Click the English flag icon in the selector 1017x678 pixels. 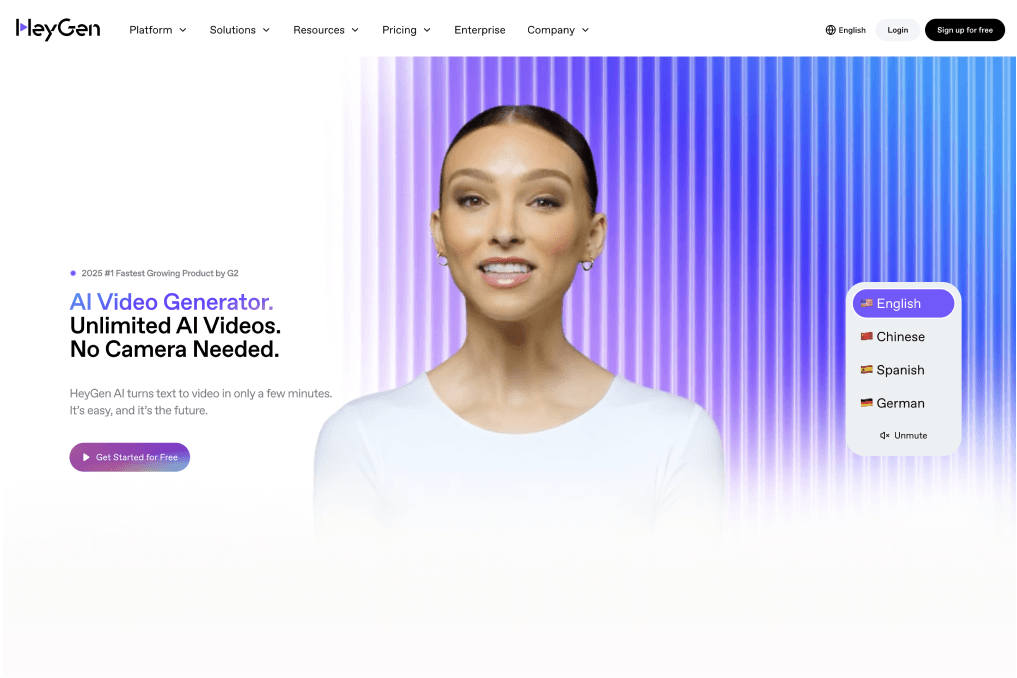pos(866,303)
